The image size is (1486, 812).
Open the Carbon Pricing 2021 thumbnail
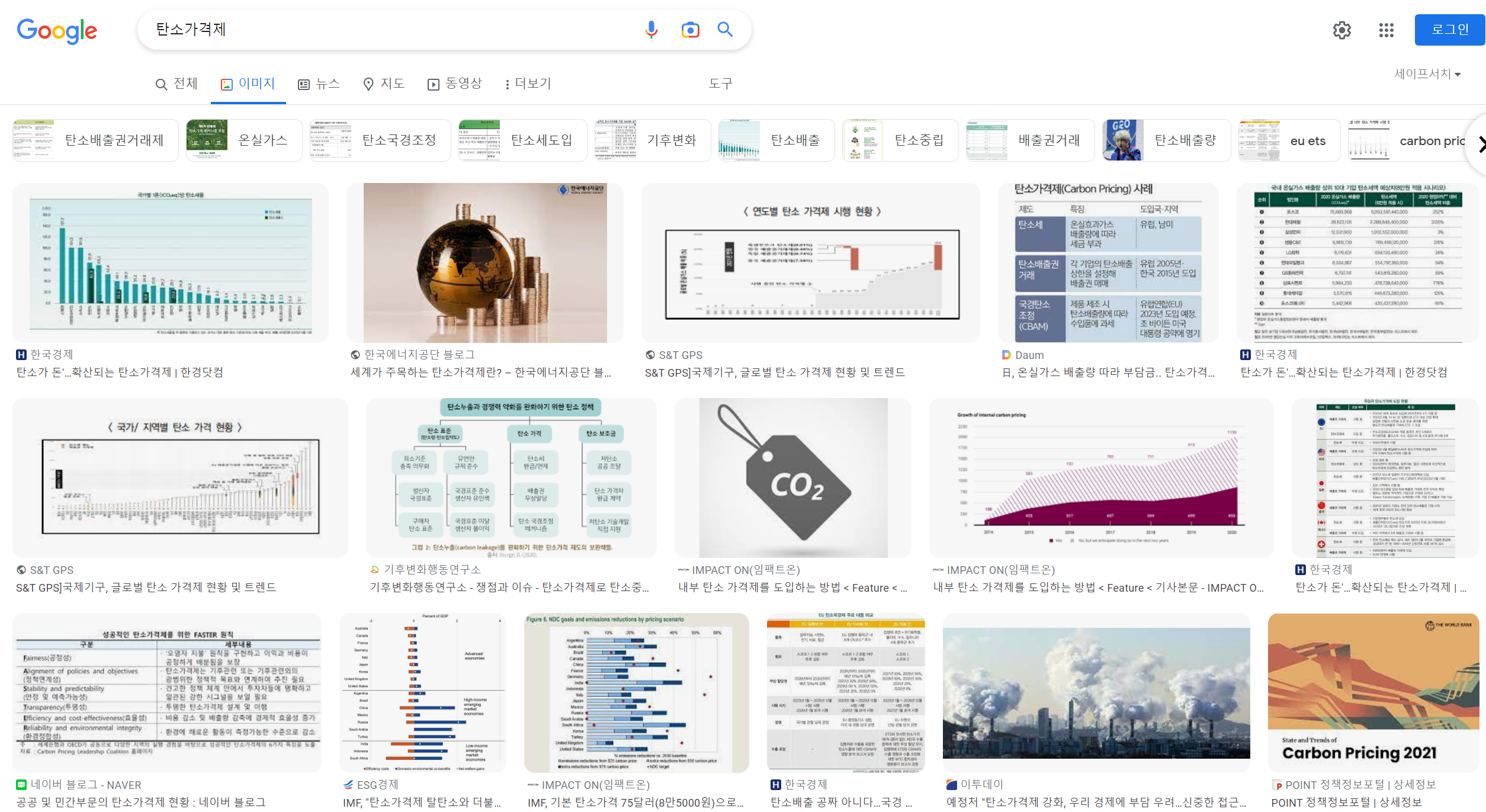click(1373, 692)
